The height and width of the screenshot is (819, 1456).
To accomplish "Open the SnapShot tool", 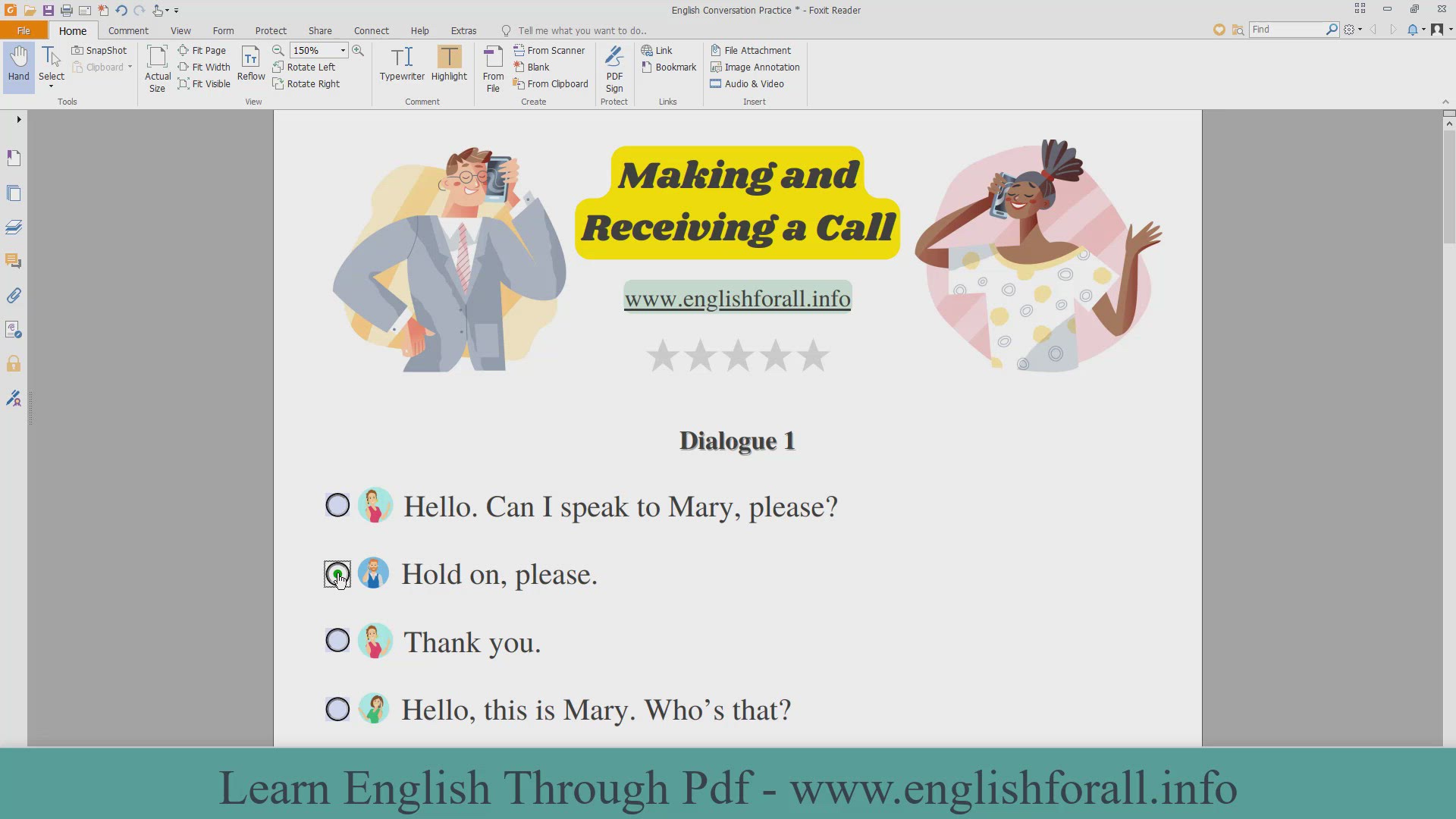I will tap(99, 50).
